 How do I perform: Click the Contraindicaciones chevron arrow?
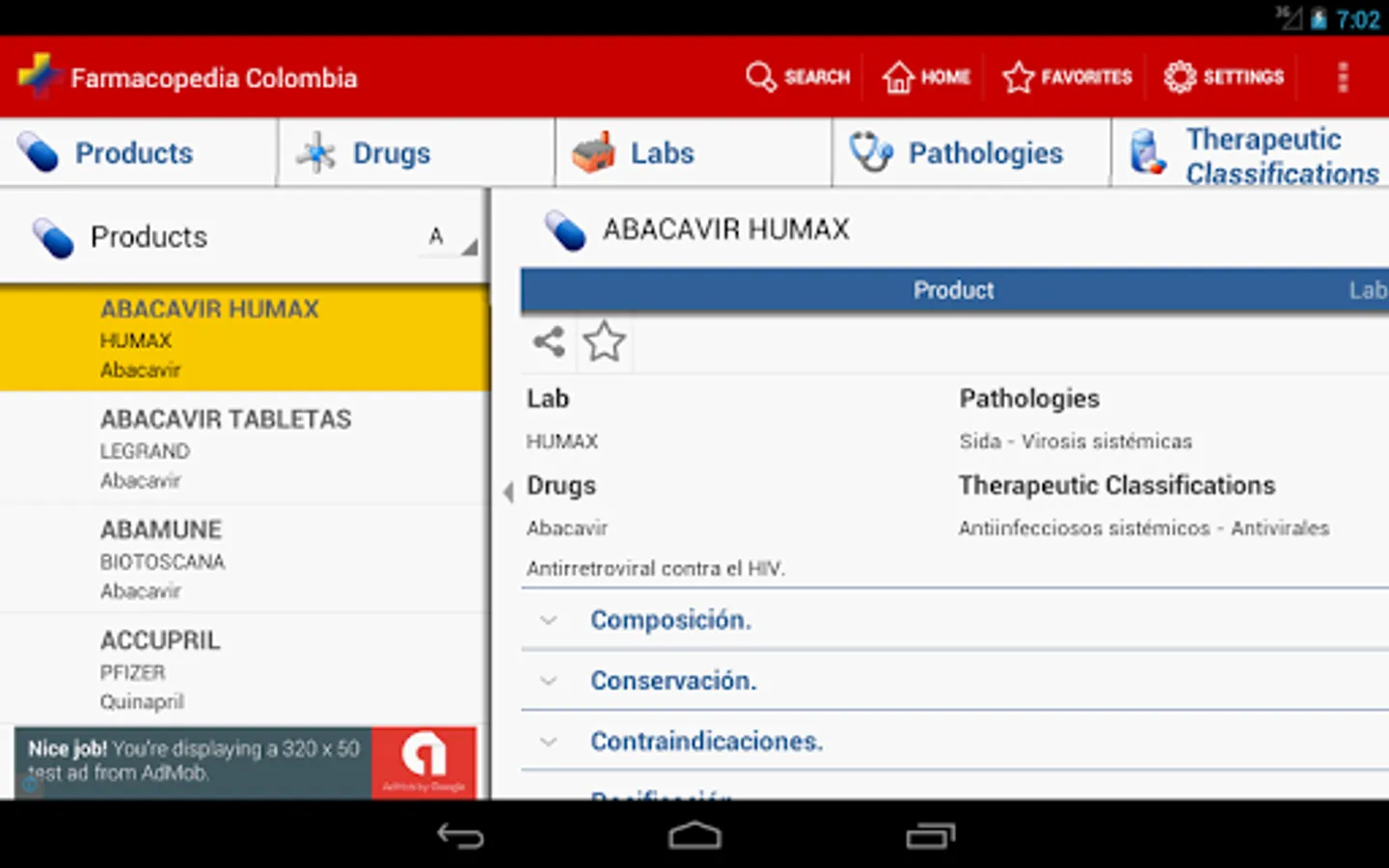coord(549,742)
